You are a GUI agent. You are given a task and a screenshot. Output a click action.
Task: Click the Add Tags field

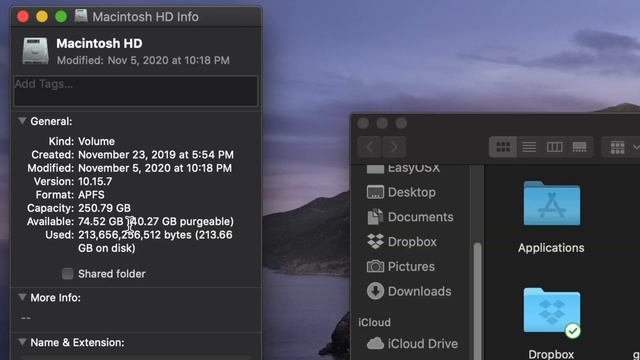click(x=136, y=91)
